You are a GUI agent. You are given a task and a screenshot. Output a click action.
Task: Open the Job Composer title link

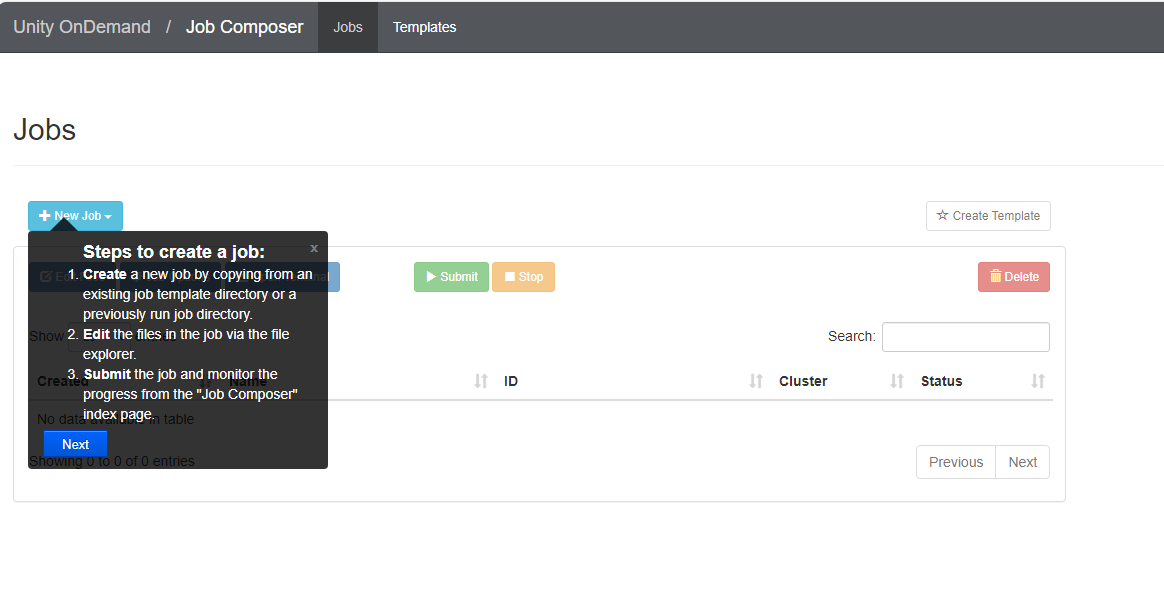pyautogui.click(x=244, y=27)
